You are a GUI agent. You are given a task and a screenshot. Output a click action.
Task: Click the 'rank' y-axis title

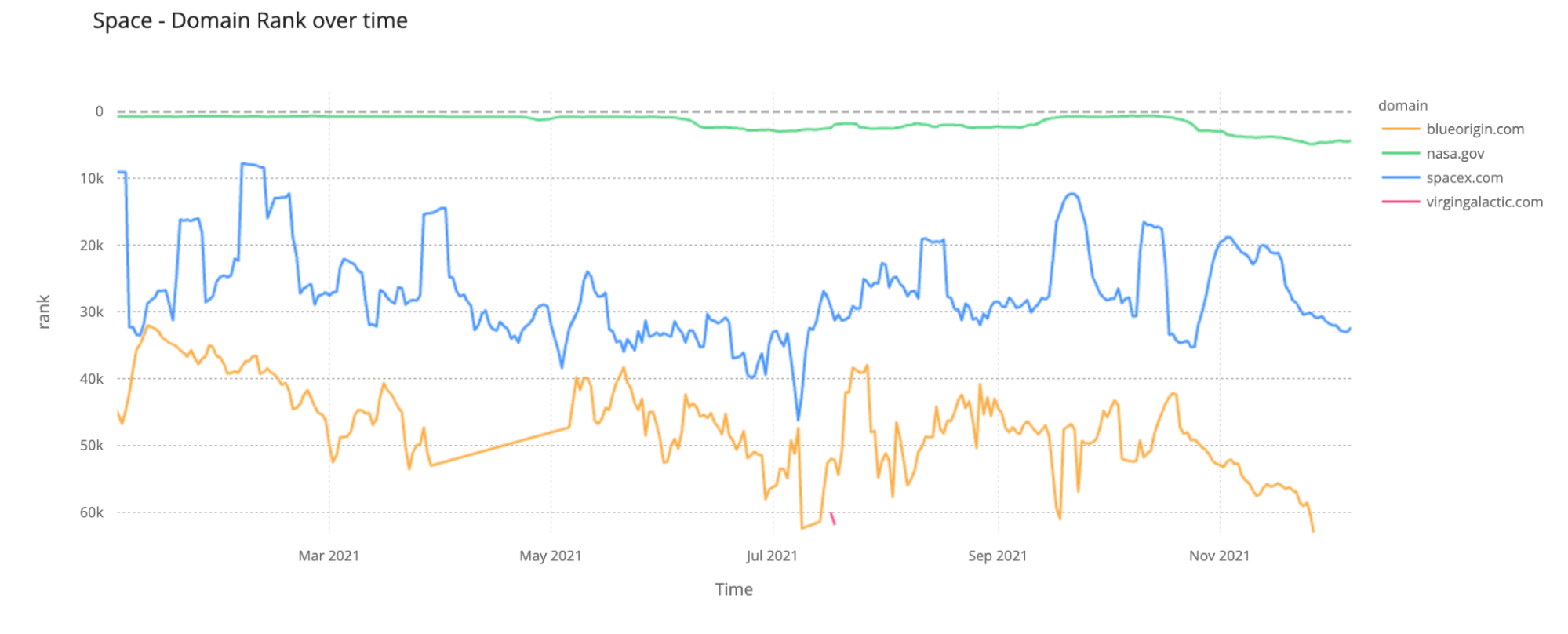[x=44, y=312]
